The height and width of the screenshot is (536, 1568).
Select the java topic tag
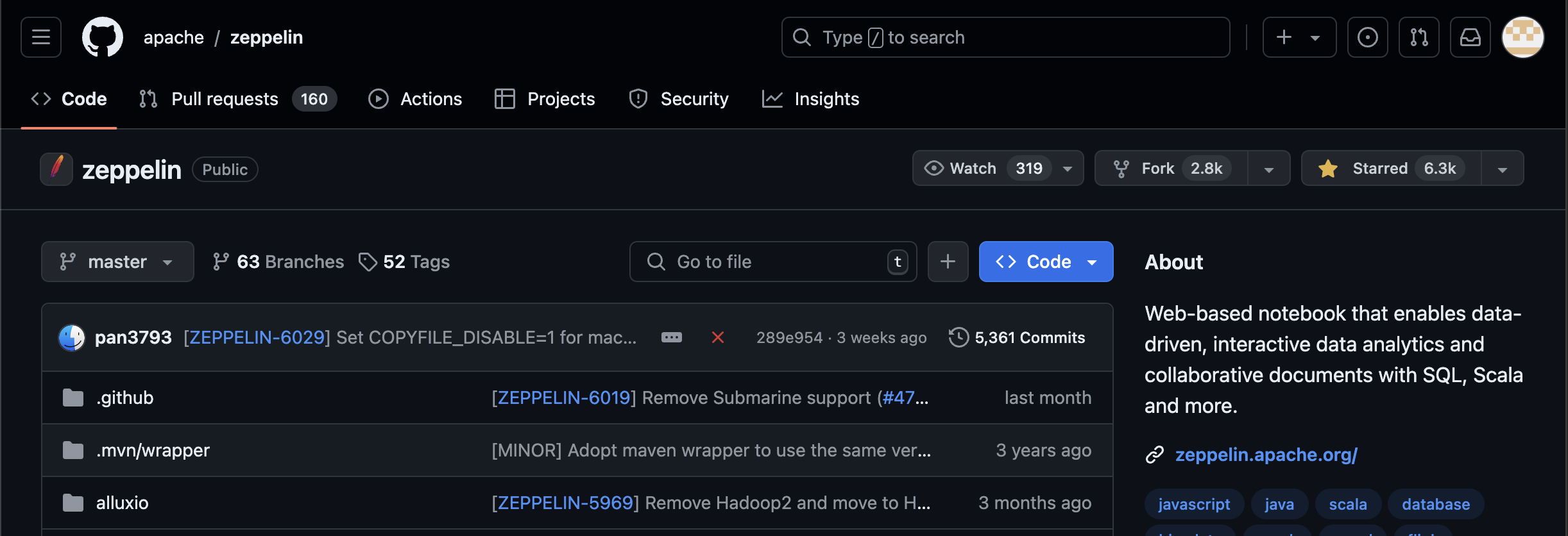tap(1279, 504)
